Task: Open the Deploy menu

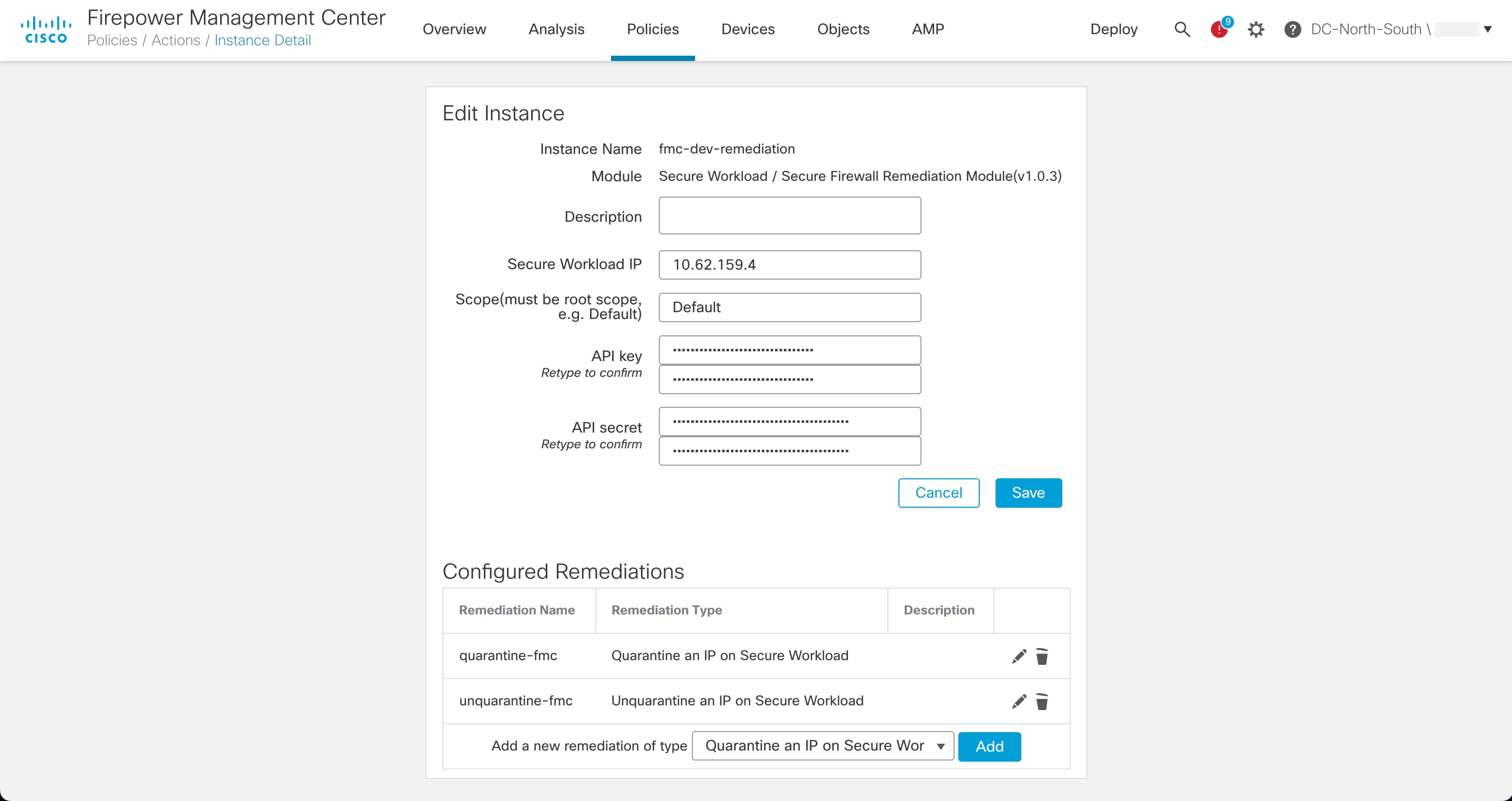Action: point(1113,29)
